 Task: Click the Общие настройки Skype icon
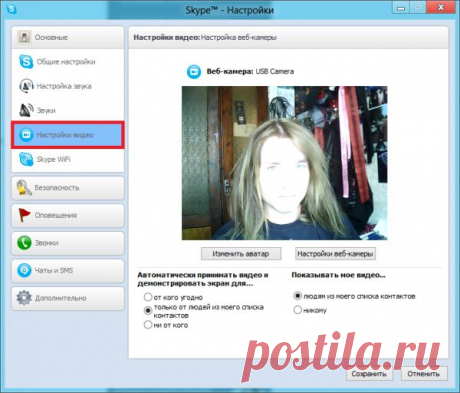(26, 62)
